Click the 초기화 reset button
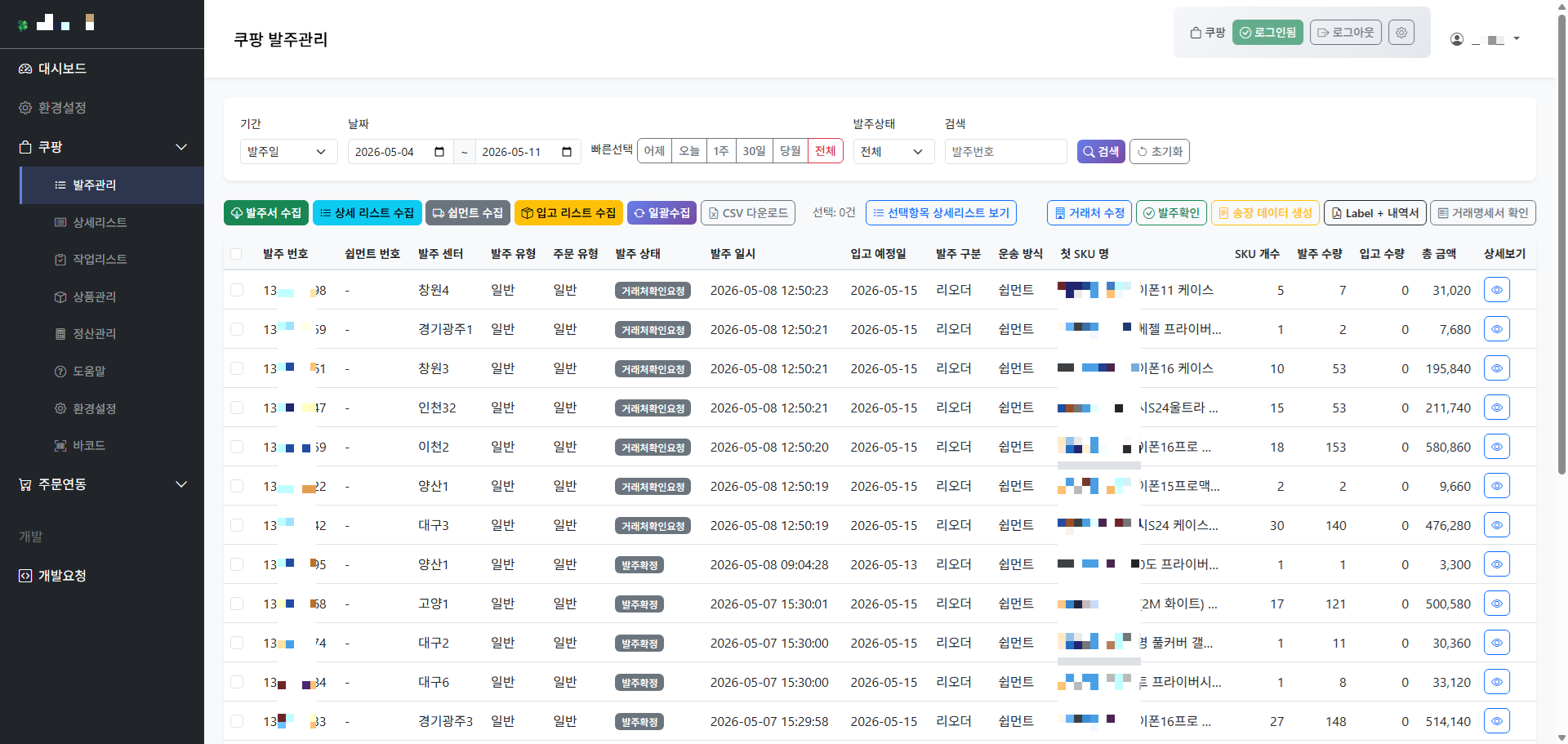 (x=1160, y=152)
